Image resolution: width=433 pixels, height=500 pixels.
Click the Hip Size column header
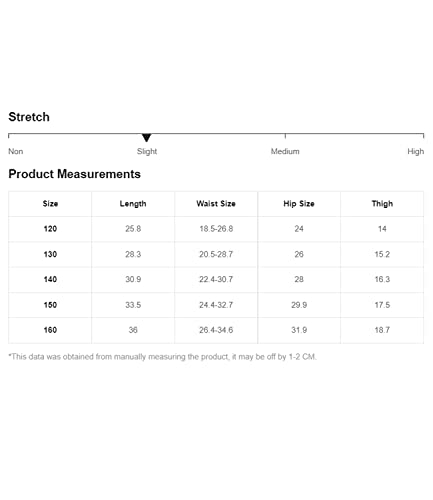click(x=299, y=204)
